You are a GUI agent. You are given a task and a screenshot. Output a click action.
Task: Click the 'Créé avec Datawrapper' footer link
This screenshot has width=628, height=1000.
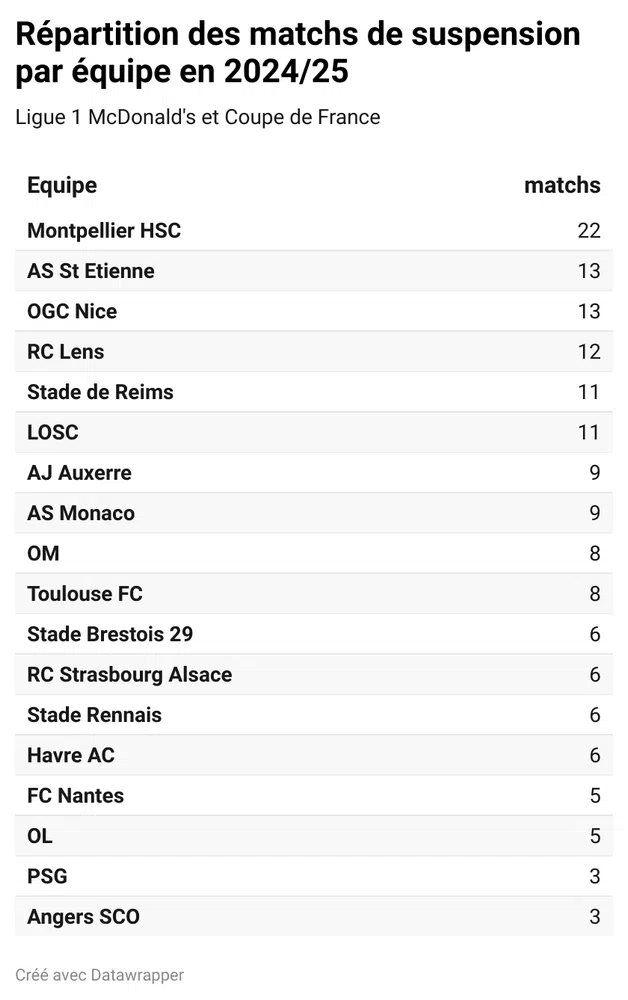pos(100,975)
